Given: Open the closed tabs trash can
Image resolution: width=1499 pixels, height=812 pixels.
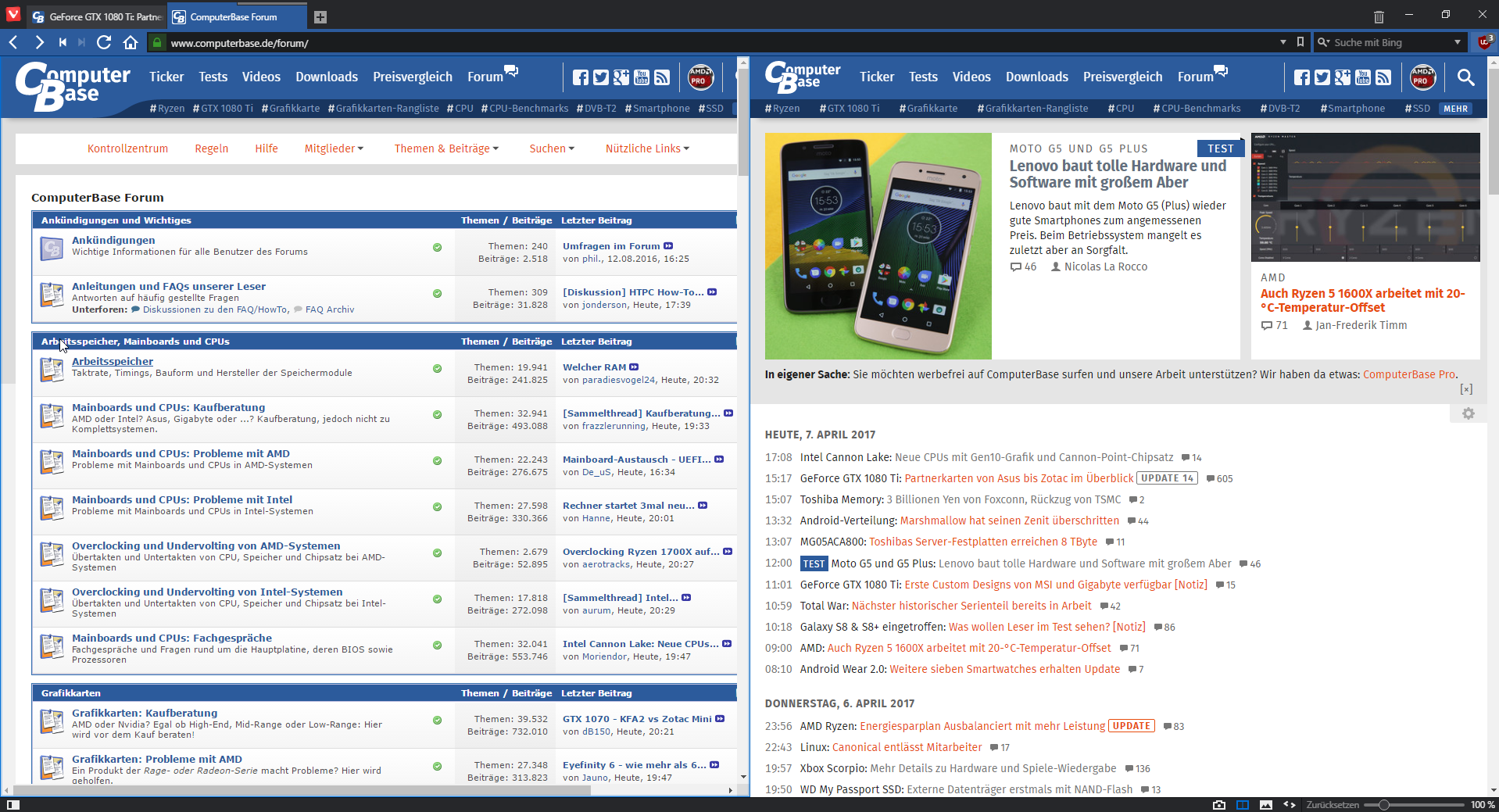Looking at the screenshot, I should tap(1379, 16).
